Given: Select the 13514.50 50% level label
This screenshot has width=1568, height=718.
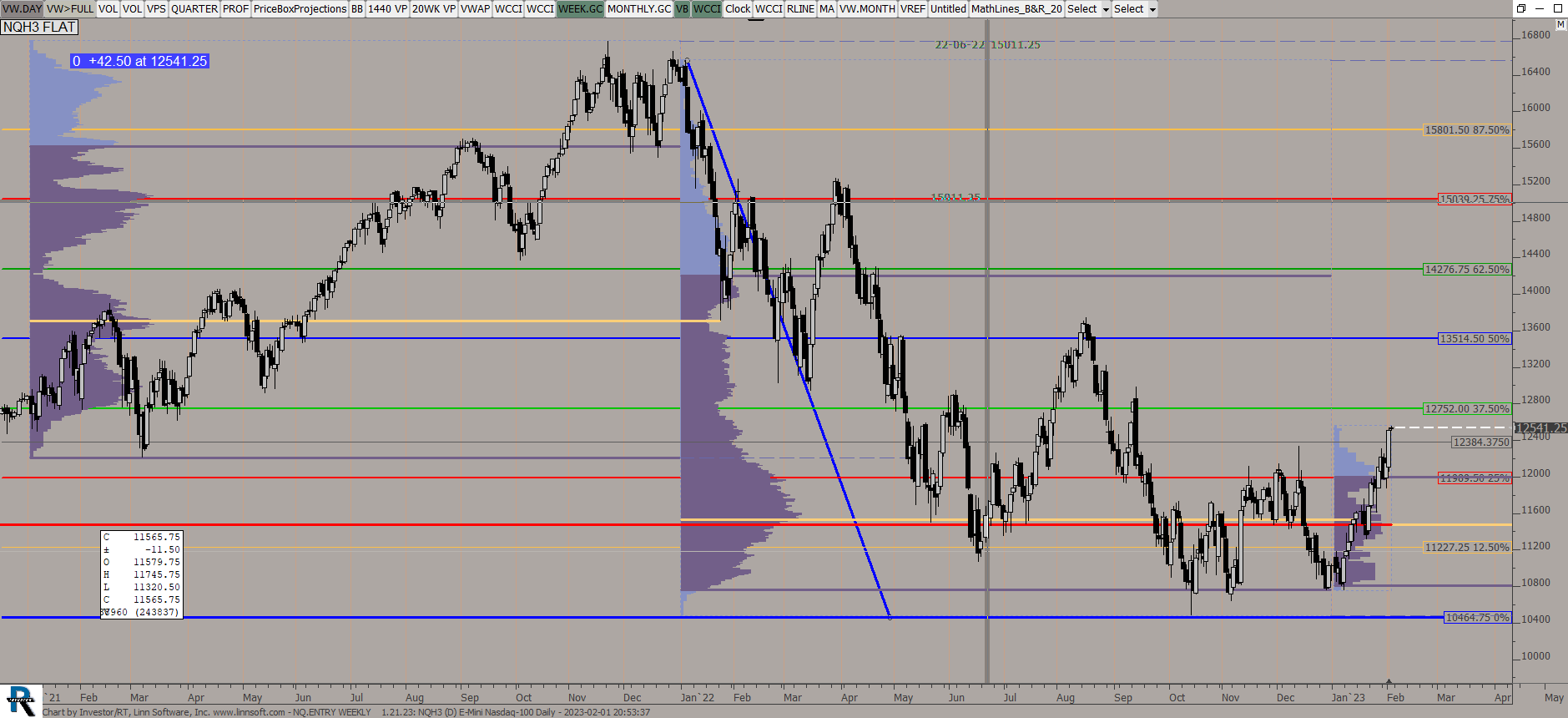Looking at the screenshot, I should pos(1475,339).
